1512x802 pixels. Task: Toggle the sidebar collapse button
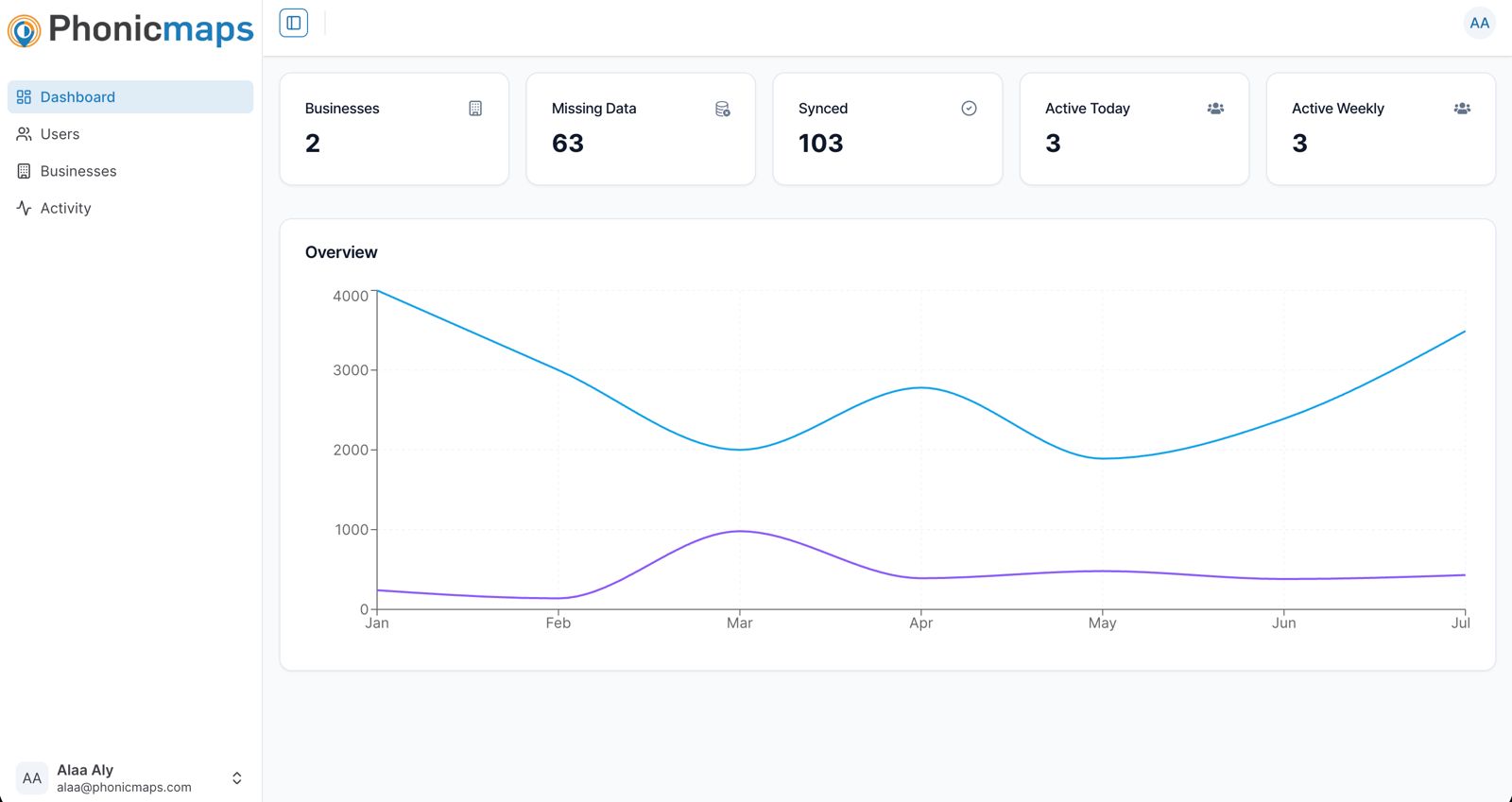click(294, 24)
